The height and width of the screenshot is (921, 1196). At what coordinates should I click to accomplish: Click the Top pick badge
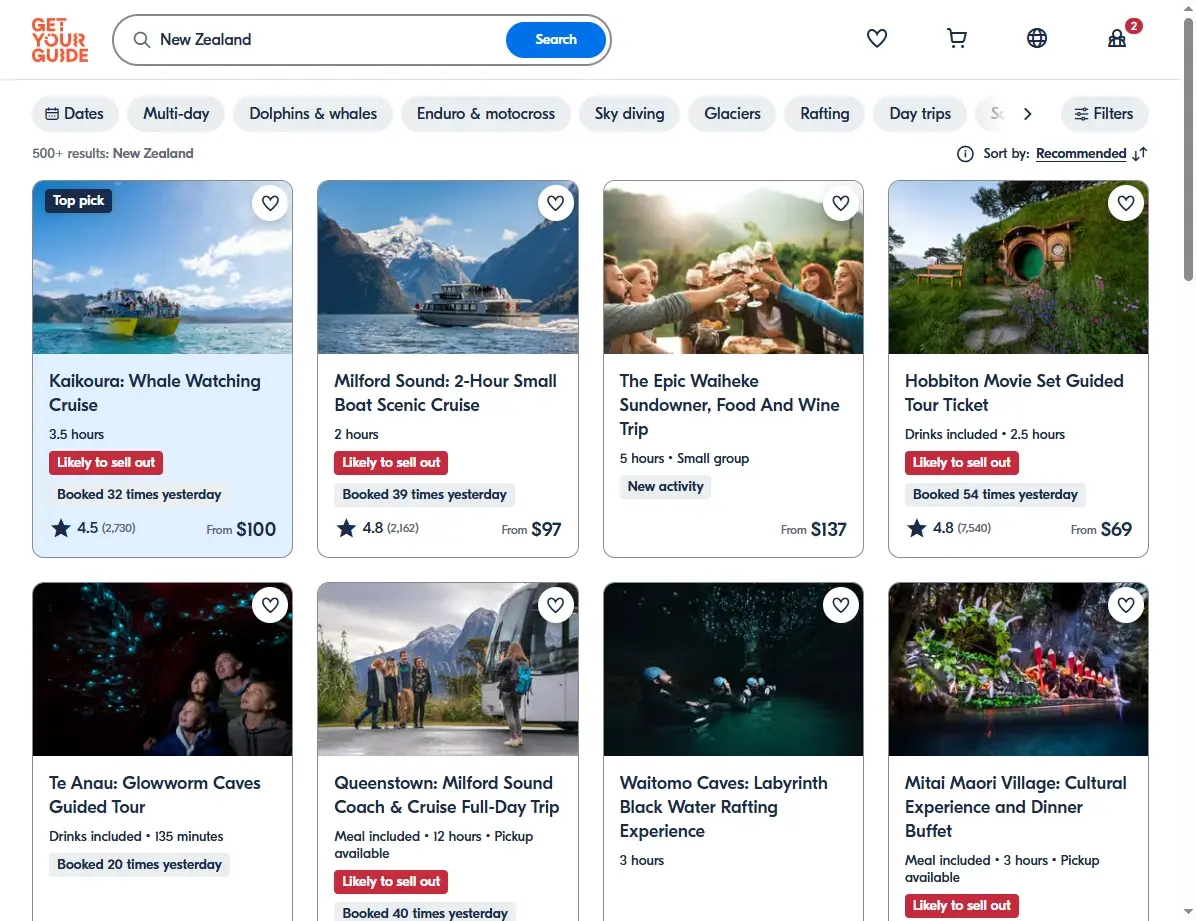click(x=79, y=201)
